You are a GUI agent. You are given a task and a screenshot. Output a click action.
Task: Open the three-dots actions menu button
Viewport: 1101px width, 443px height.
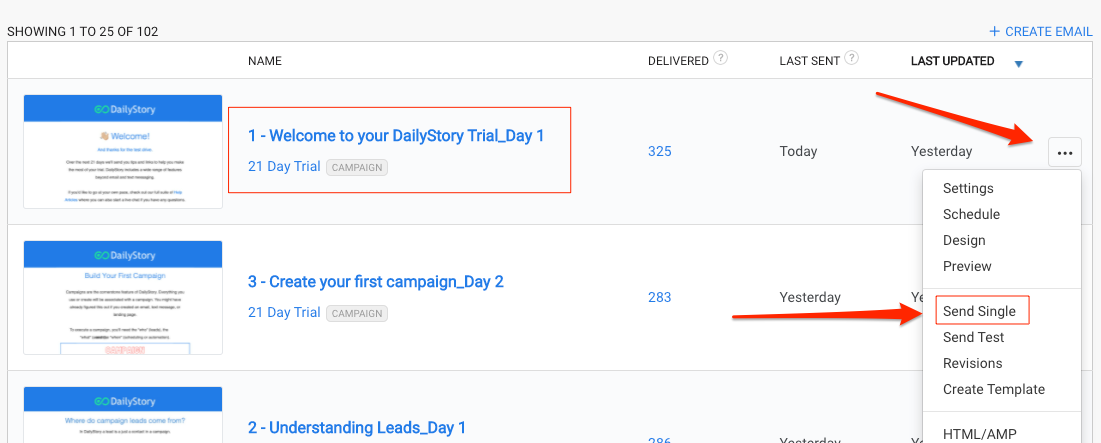coord(1064,152)
